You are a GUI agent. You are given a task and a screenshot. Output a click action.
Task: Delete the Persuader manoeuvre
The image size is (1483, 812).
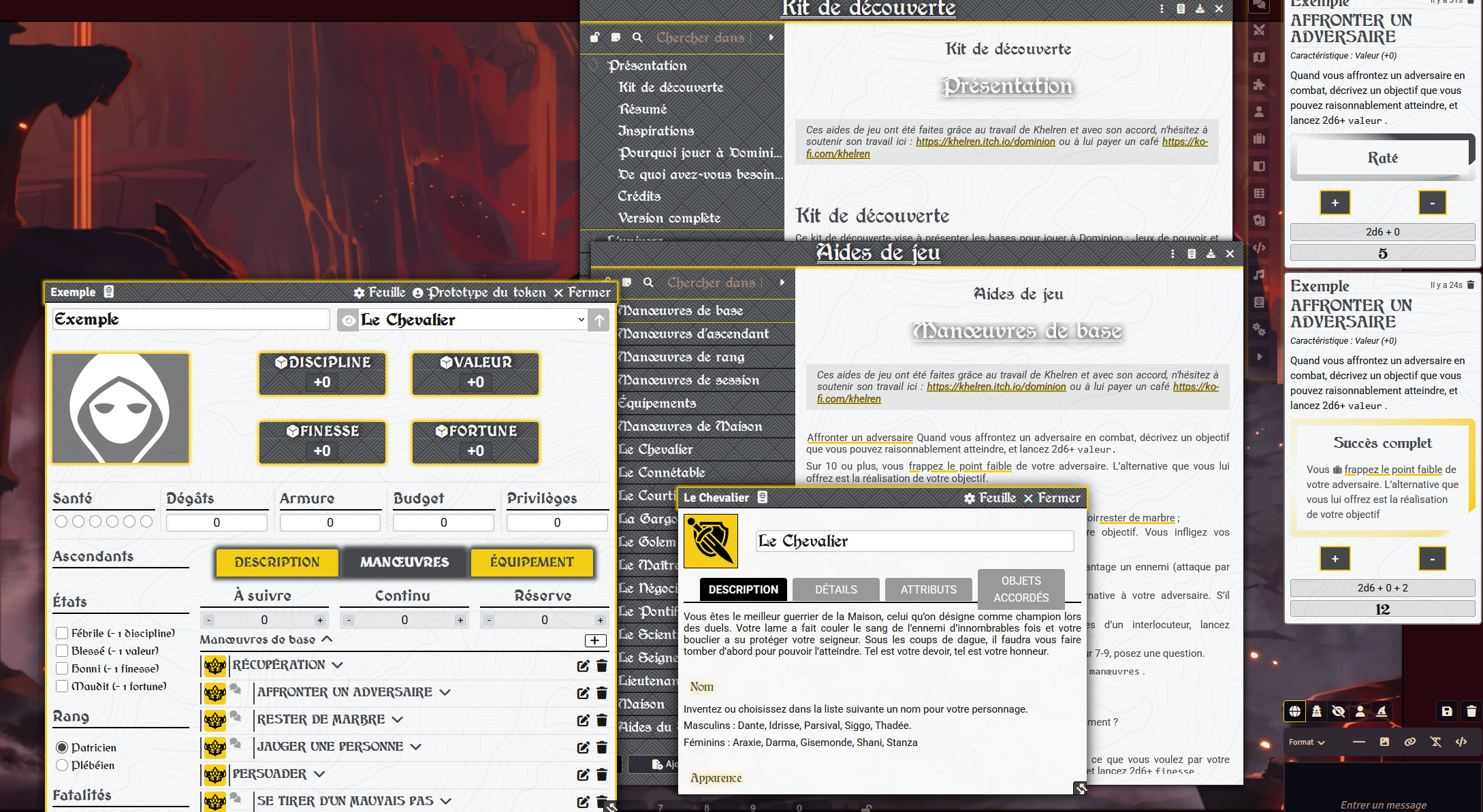pos(602,775)
